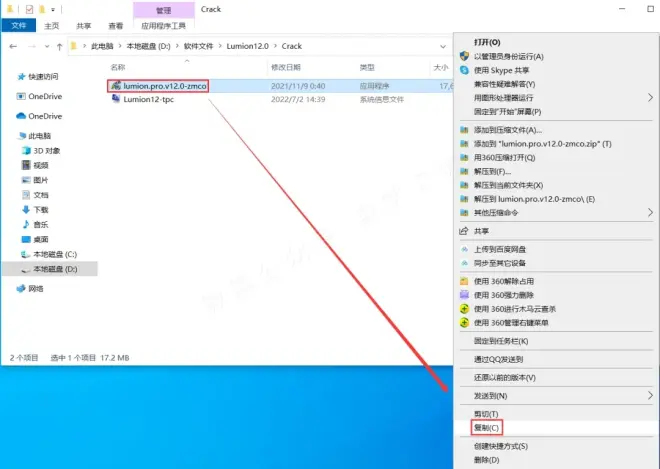Screen dimensions: 660x469
Task: Choose 剪切(T) from context menu
Action: pyautogui.click(x=486, y=414)
